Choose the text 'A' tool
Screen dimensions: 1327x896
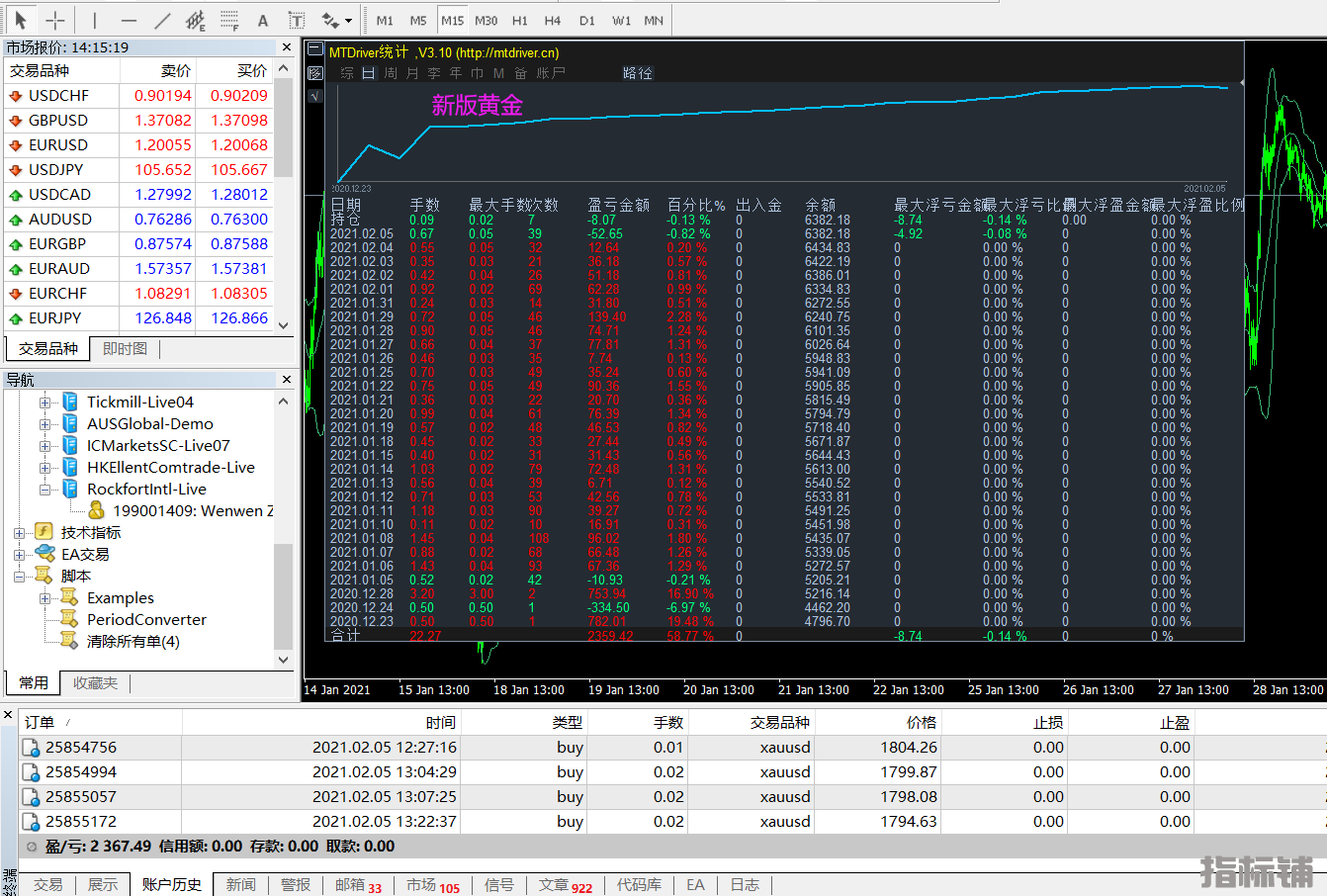262,20
